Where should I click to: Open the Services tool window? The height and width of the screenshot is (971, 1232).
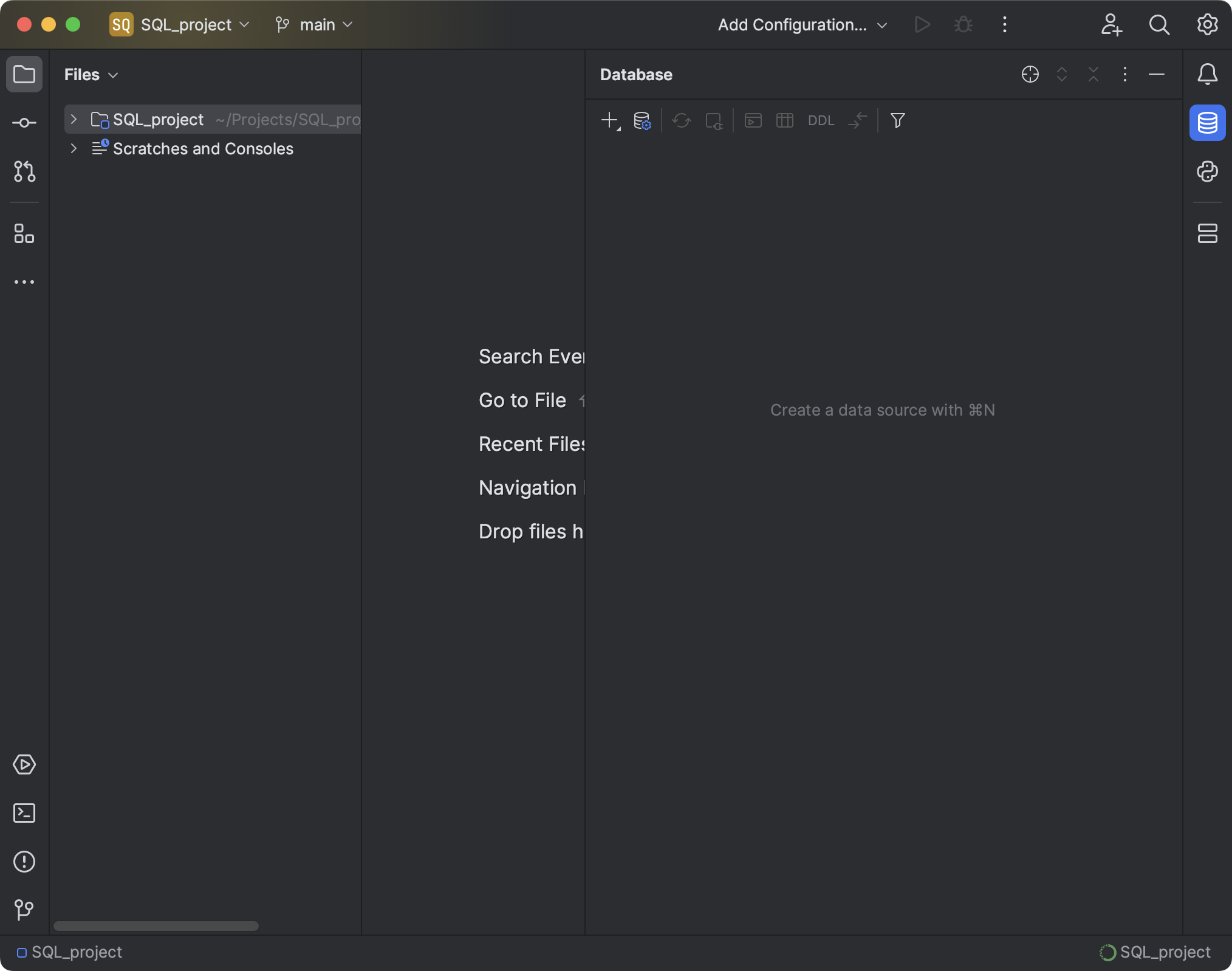click(24, 764)
